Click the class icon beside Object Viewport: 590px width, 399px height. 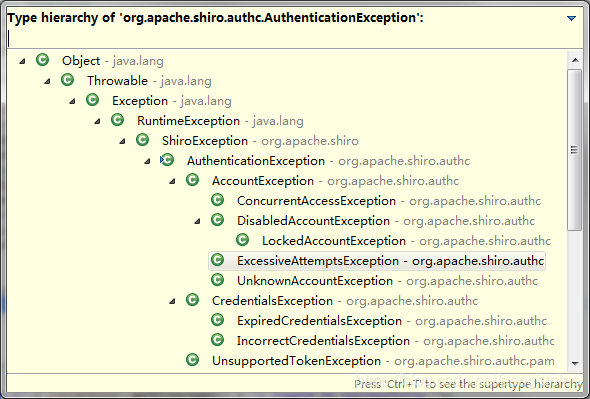click(43, 60)
